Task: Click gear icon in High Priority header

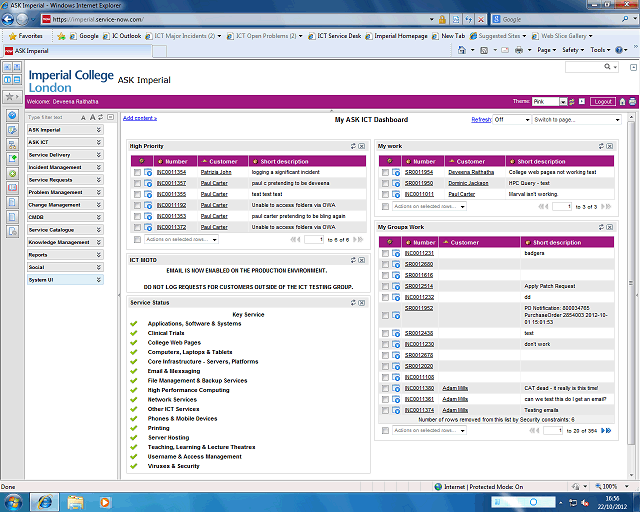Action: [x=143, y=160]
